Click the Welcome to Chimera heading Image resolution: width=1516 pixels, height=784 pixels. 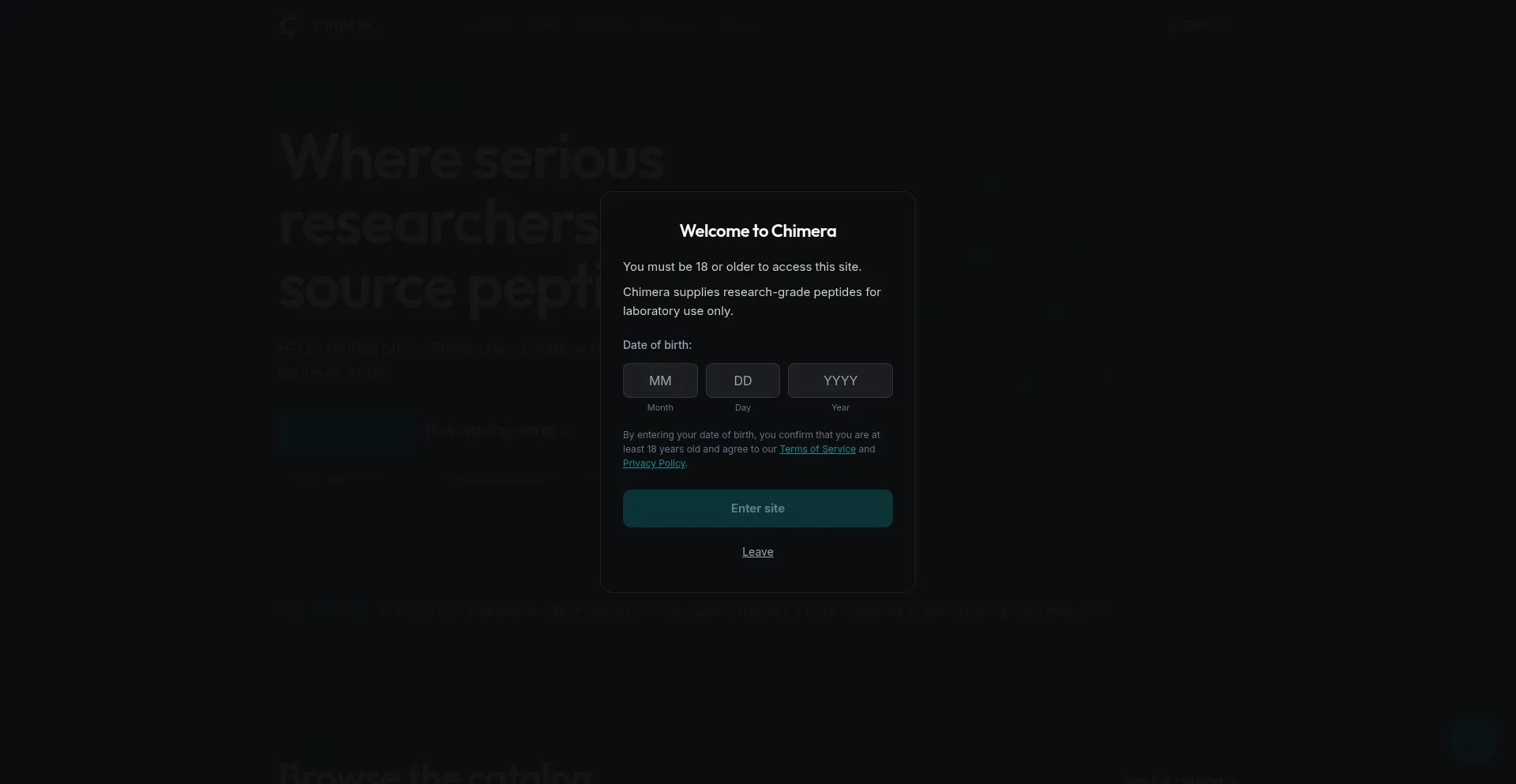point(758,231)
